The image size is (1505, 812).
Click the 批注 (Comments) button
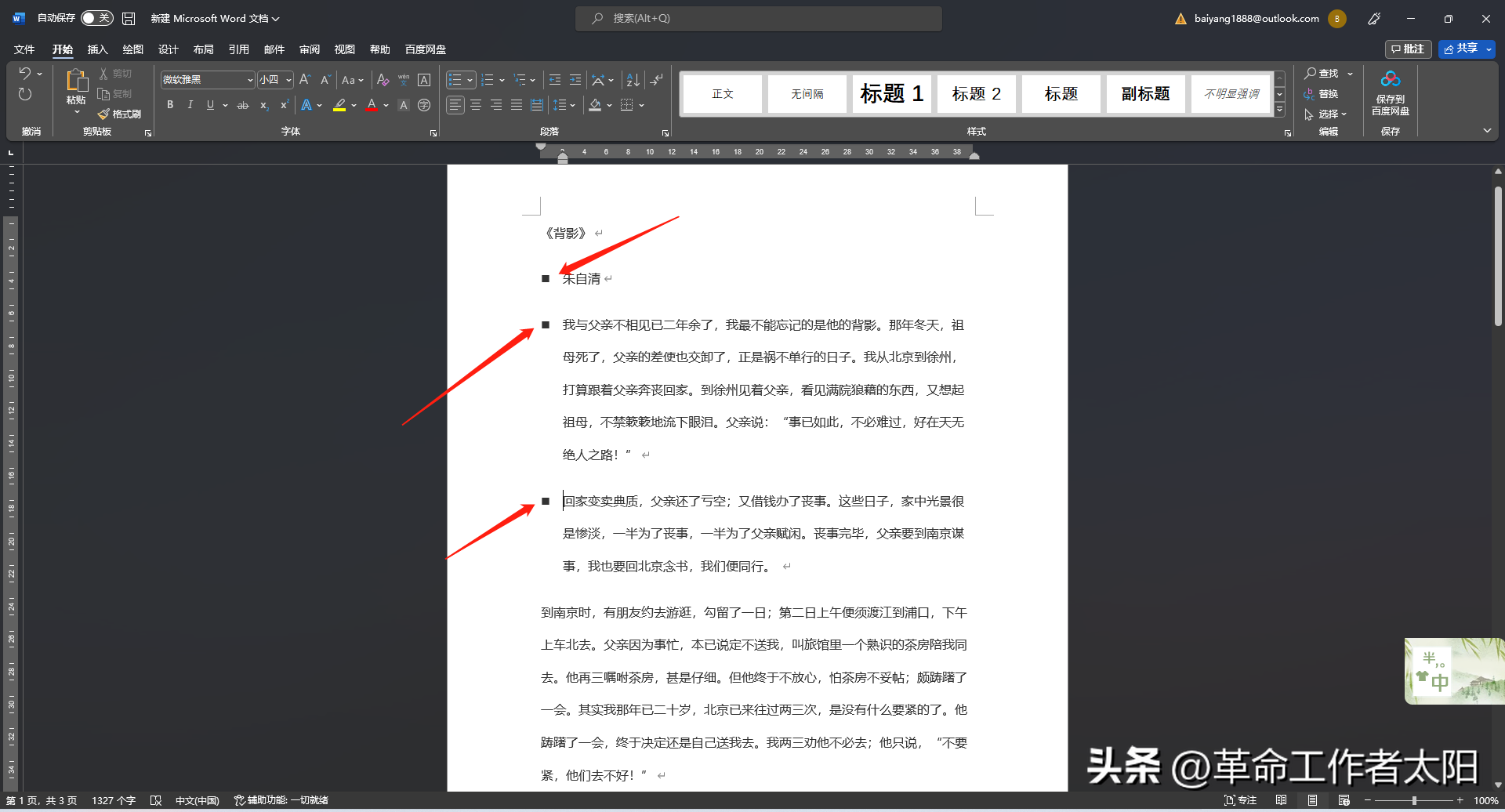(1408, 49)
